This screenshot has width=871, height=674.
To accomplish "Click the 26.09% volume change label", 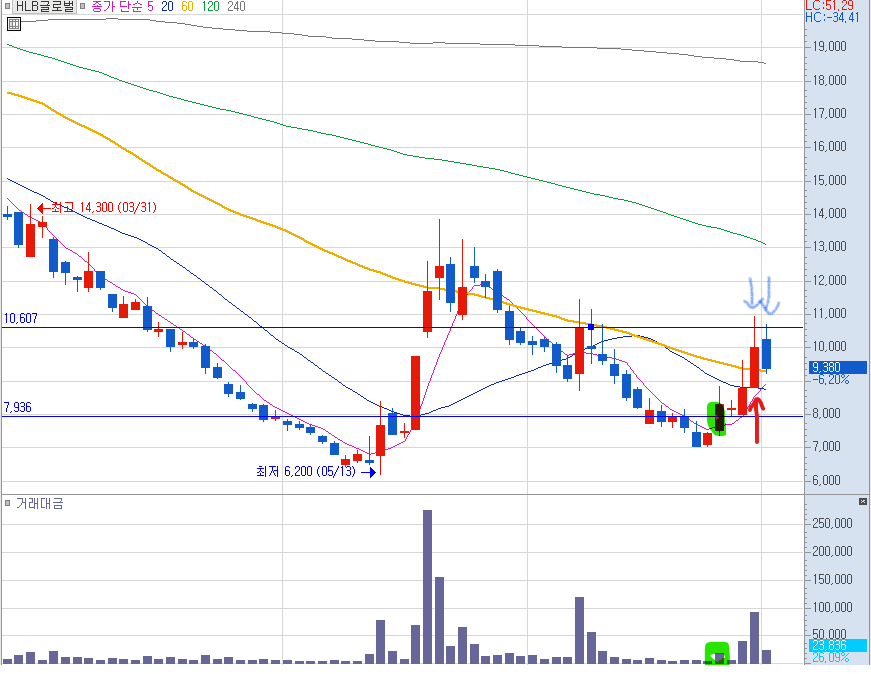I will point(830,658).
